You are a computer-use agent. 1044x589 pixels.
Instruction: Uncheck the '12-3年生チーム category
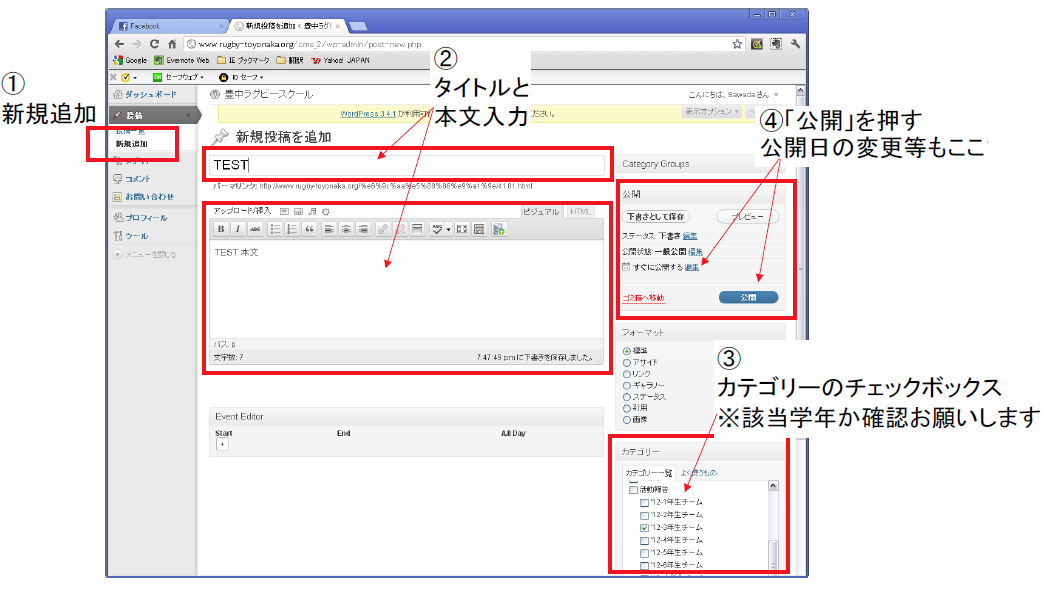pyautogui.click(x=645, y=527)
